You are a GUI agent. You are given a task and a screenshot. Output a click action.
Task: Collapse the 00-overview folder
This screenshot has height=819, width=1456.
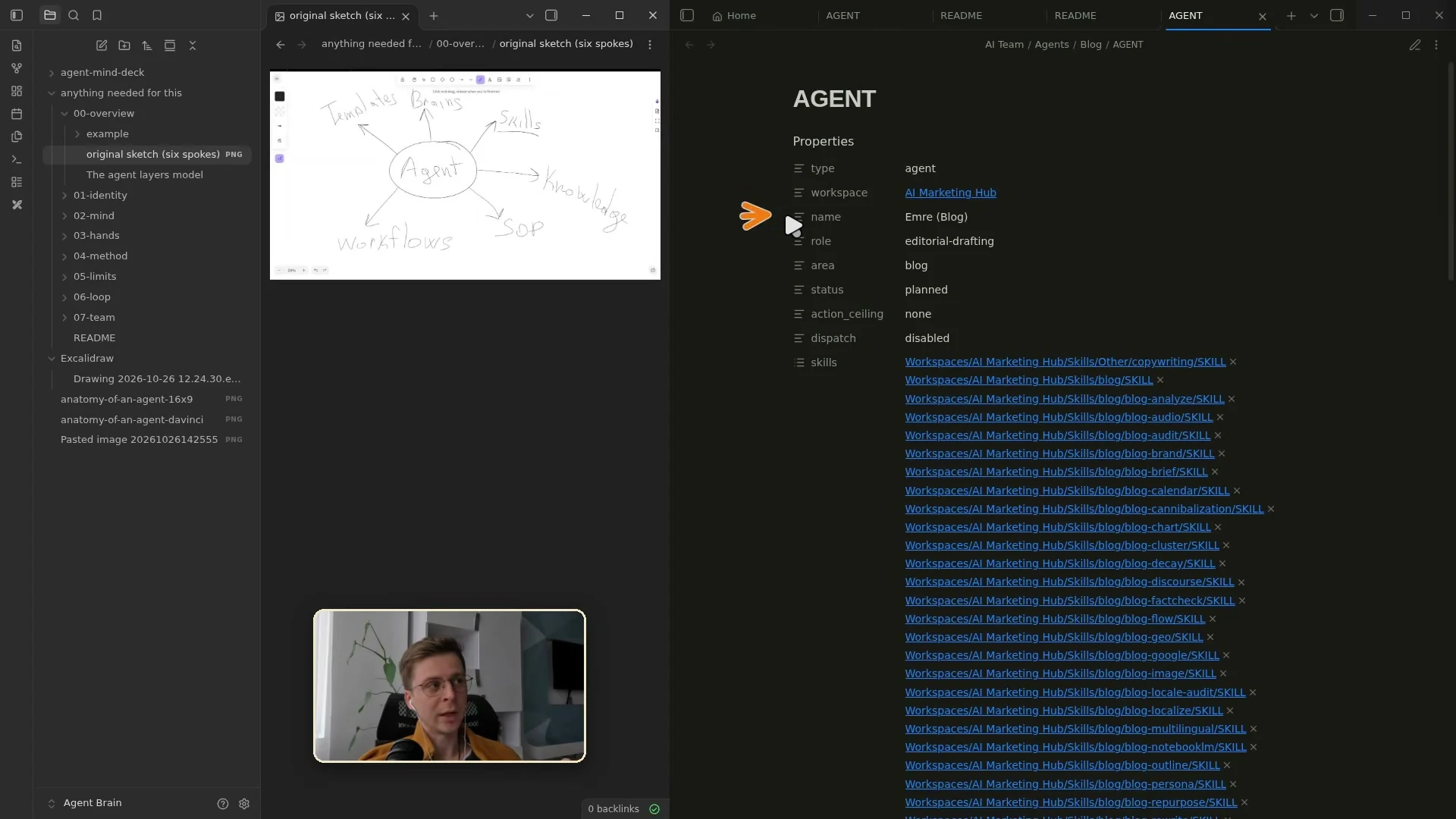coord(64,114)
